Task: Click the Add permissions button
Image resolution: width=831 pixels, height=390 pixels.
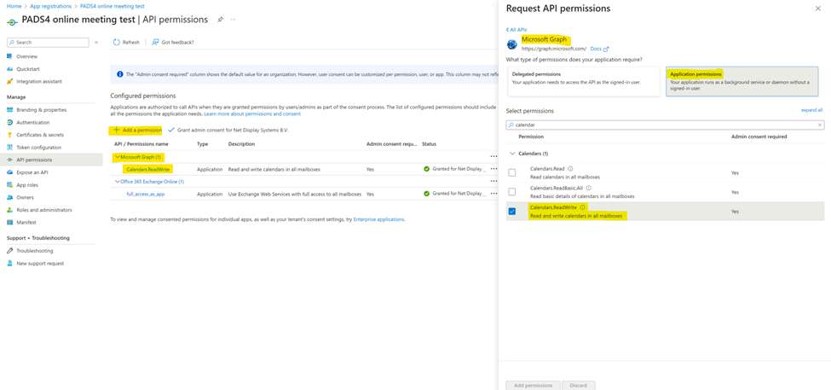Action: (x=533, y=385)
